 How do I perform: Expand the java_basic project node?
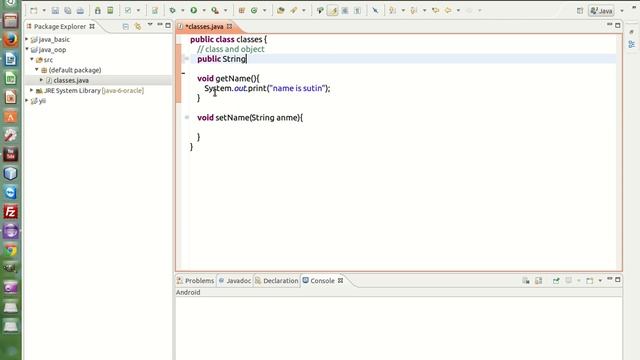(x=27, y=39)
